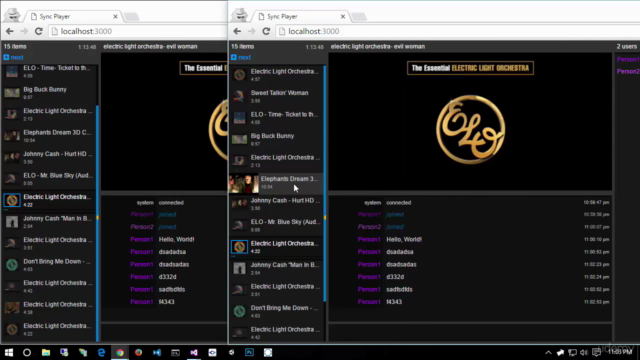Select 'Elephants Dream 3D C...' in left playlist

tap(49, 136)
